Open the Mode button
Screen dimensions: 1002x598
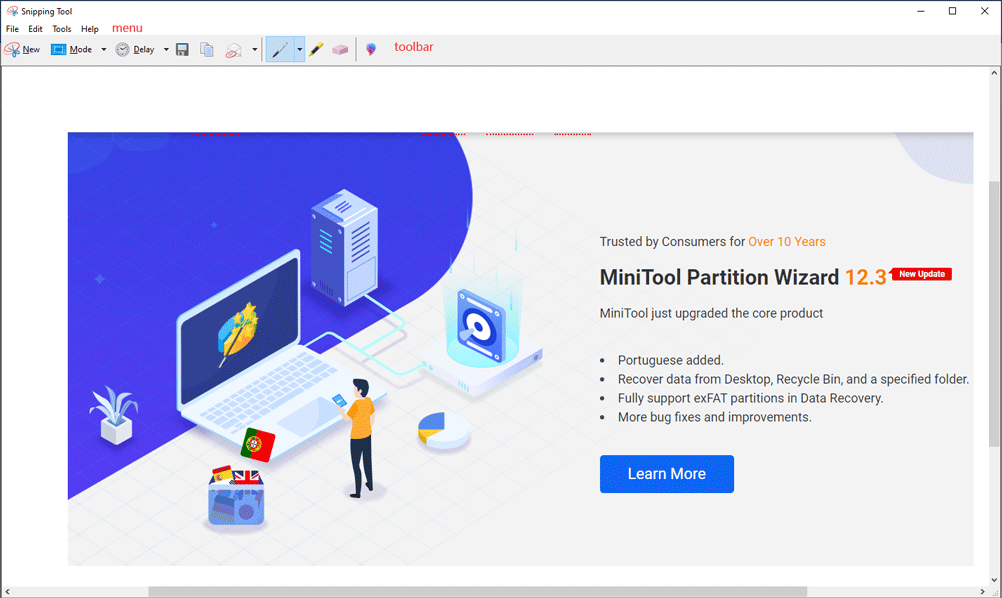(71, 50)
